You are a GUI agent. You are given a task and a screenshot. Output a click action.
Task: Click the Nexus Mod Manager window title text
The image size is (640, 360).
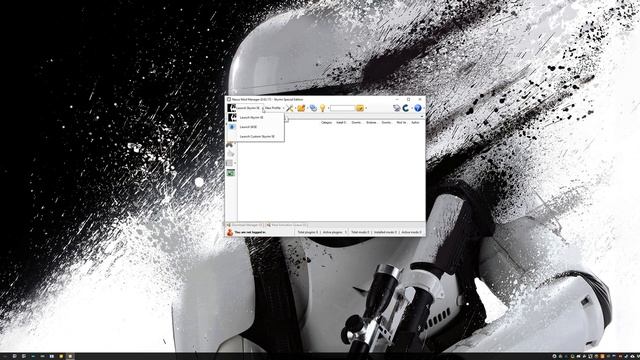tap(267, 99)
